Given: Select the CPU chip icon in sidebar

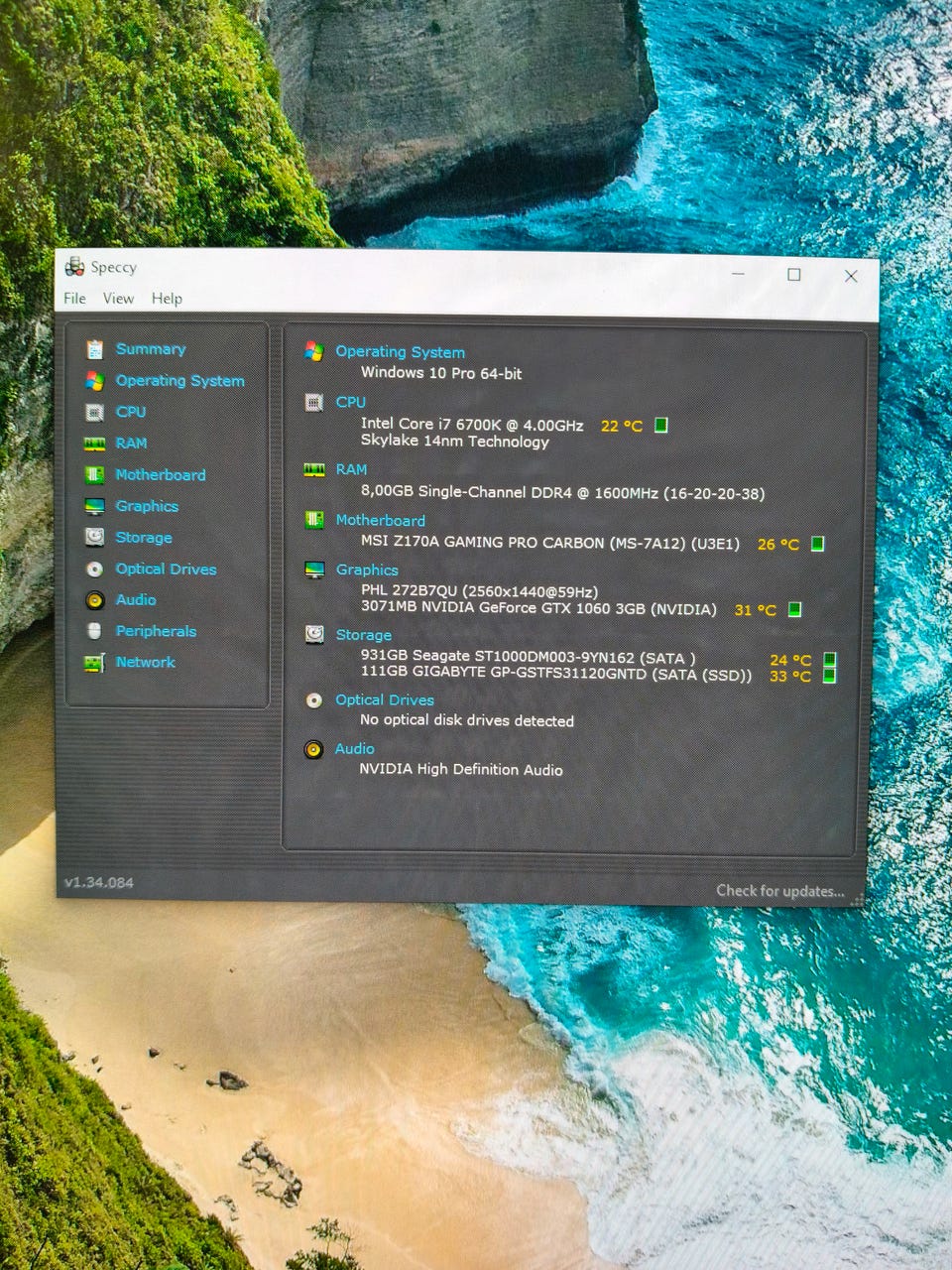Looking at the screenshot, I should tap(95, 412).
